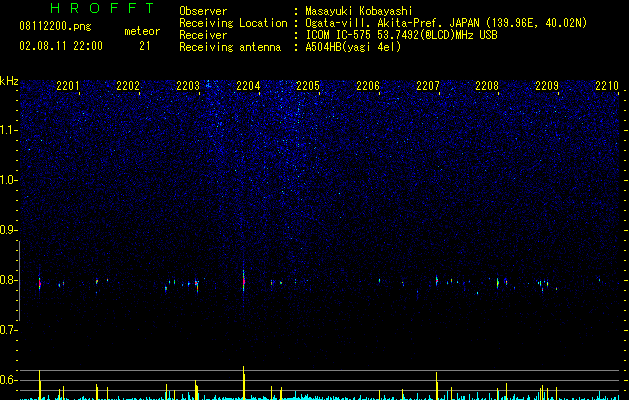
Task: Click the Receiving Location label
Action: pyautogui.click(x=233, y=23)
